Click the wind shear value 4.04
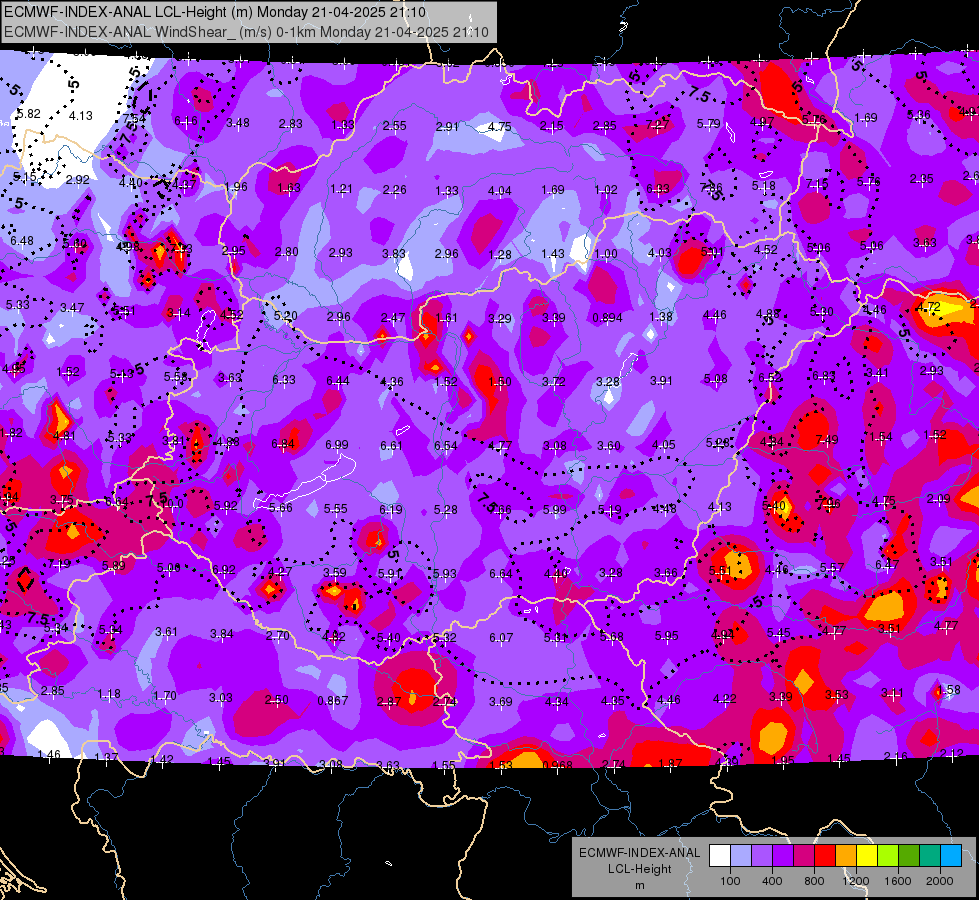This screenshot has width=979, height=900. pos(499,190)
